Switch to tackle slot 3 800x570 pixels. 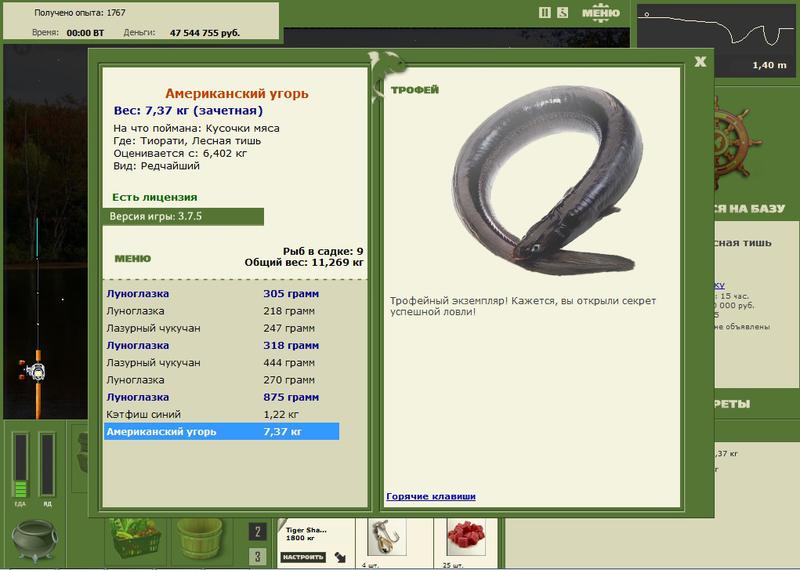coord(258,556)
